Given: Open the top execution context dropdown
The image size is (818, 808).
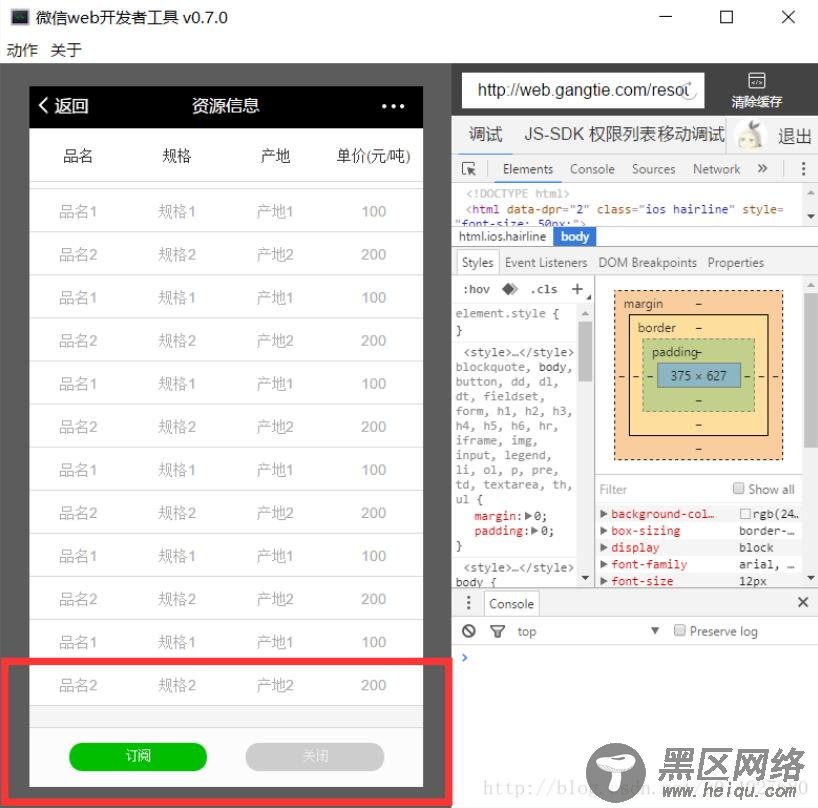Looking at the screenshot, I should (x=588, y=632).
